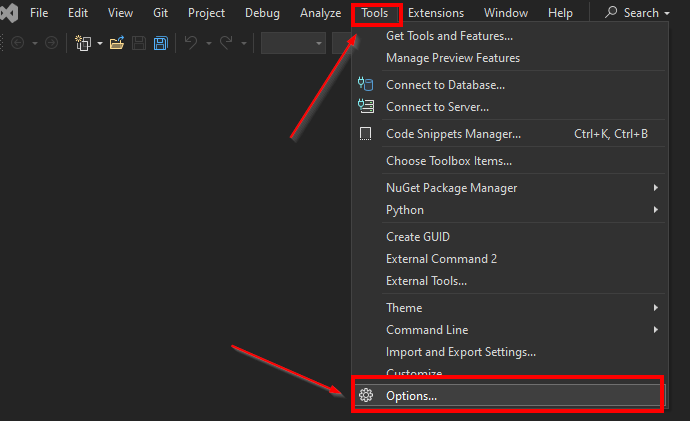Image resolution: width=690 pixels, height=421 pixels.
Task: Click the Redo arrow icon
Action: click(226, 43)
